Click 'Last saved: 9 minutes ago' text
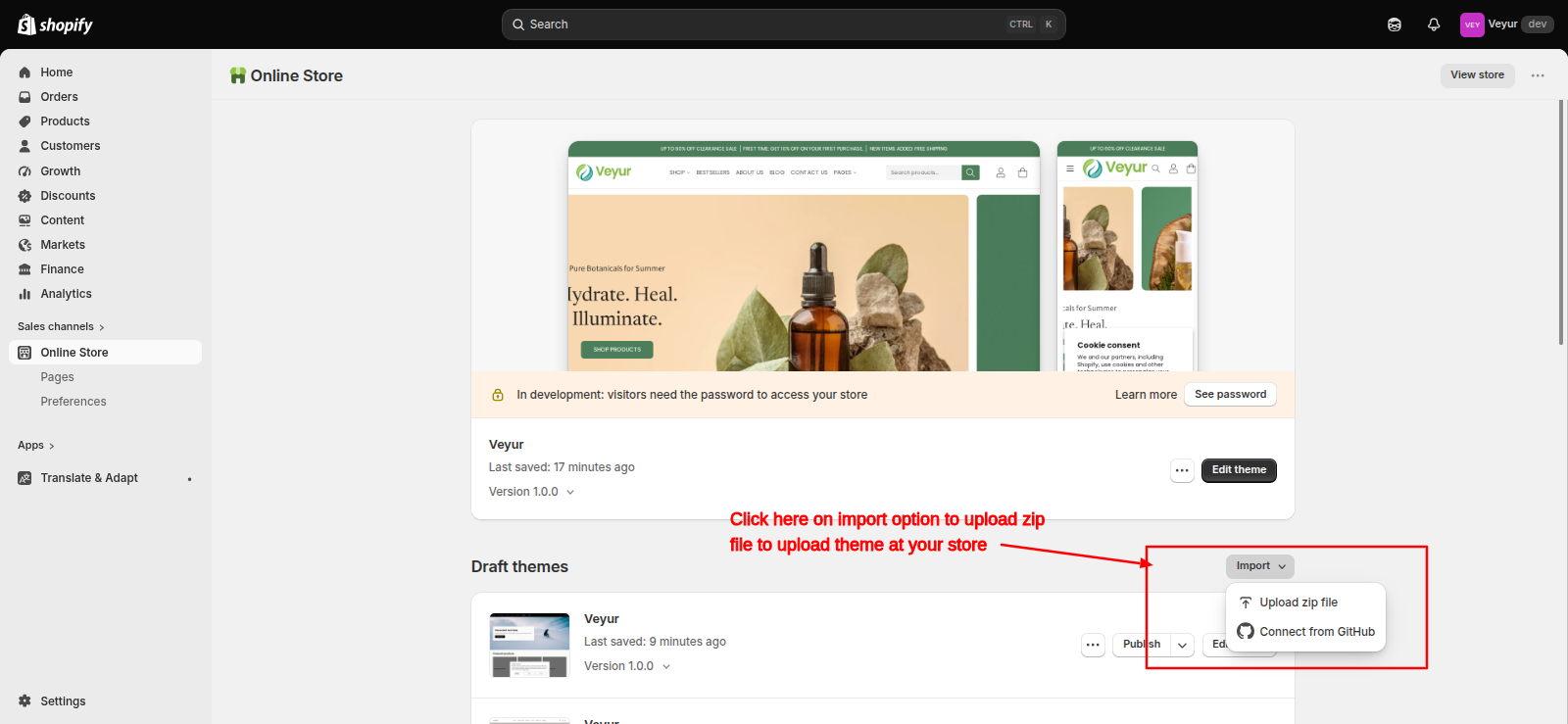Screen dimensions: 1568x724 tap(655, 642)
